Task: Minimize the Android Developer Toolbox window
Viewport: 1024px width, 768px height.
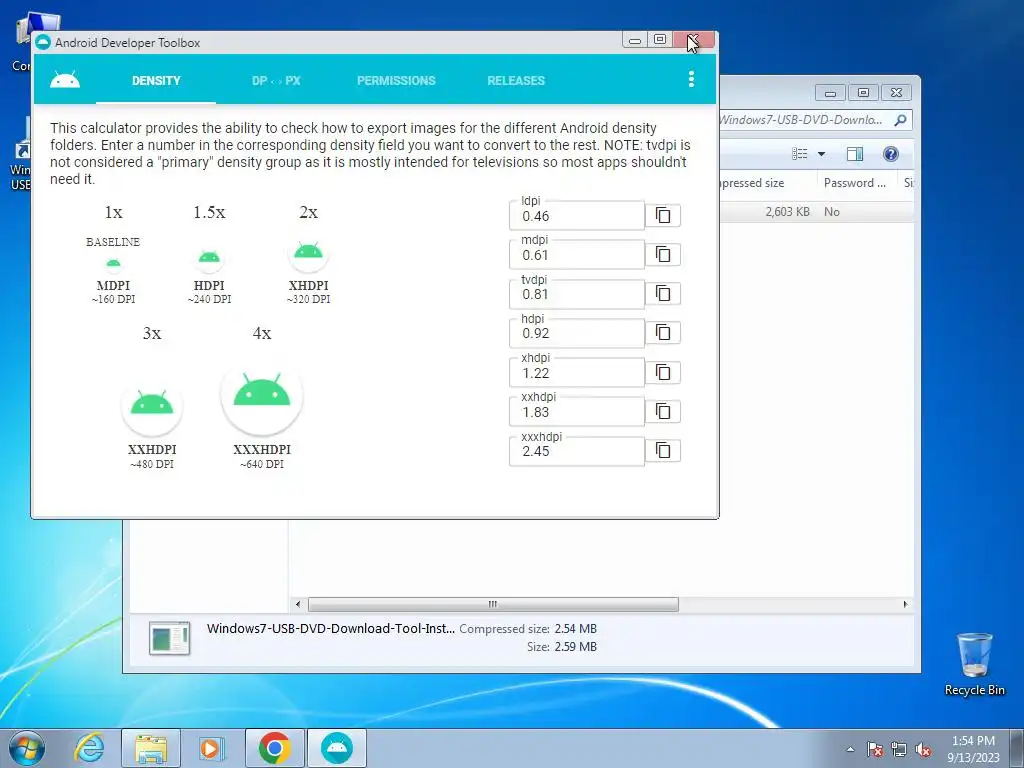Action: click(x=634, y=40)
